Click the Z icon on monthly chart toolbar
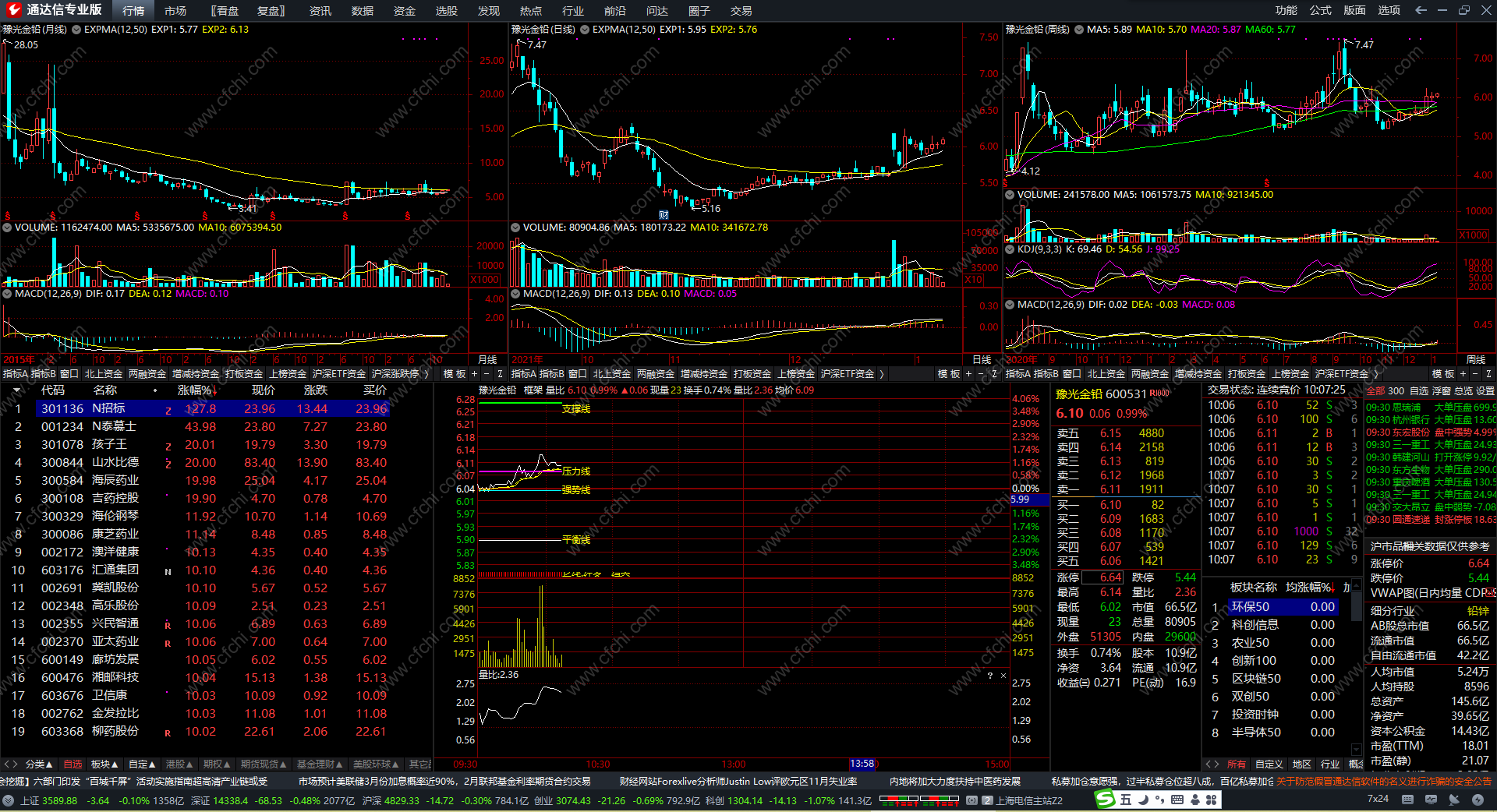The image size is (1497, 812). click(x=500, y=374)
